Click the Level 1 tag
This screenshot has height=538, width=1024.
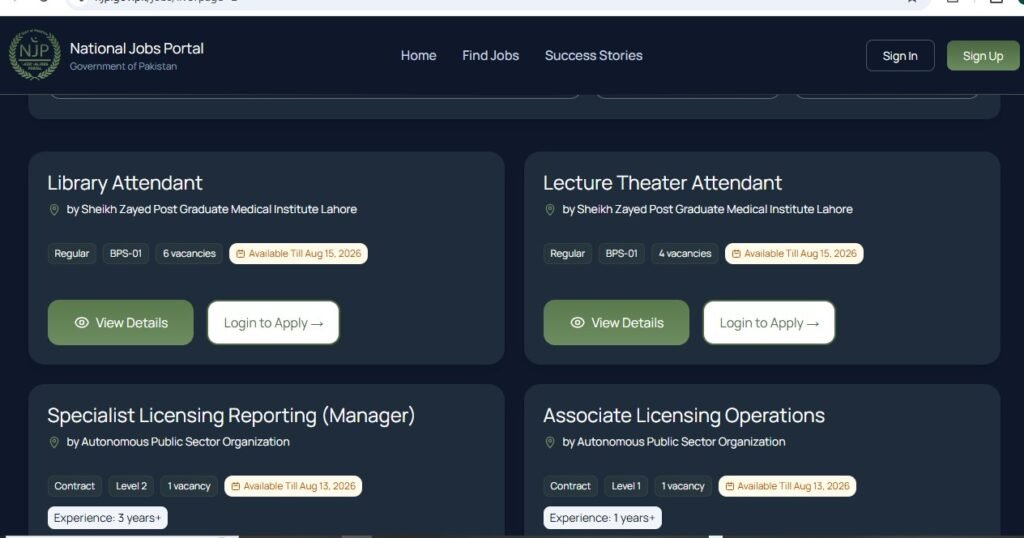point(626,486)
